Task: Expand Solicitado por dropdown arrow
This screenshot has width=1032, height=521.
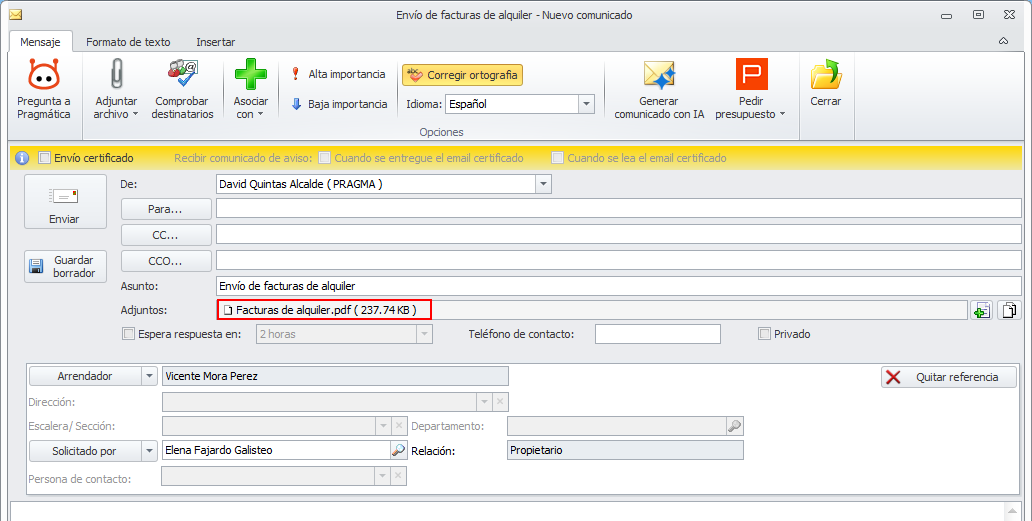Action: pos(149,451)
